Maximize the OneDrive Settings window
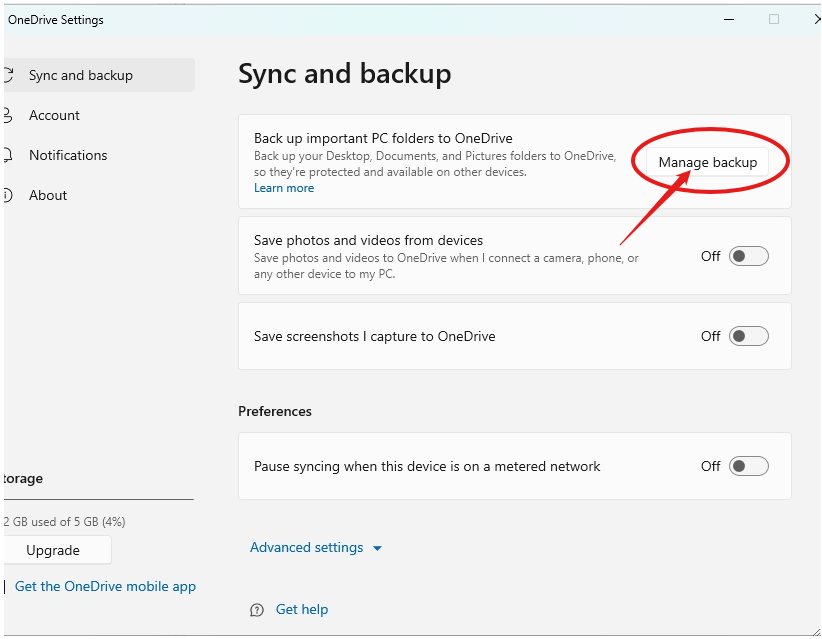Viewport: 822px width, 639px height. (x=774, y=19)
